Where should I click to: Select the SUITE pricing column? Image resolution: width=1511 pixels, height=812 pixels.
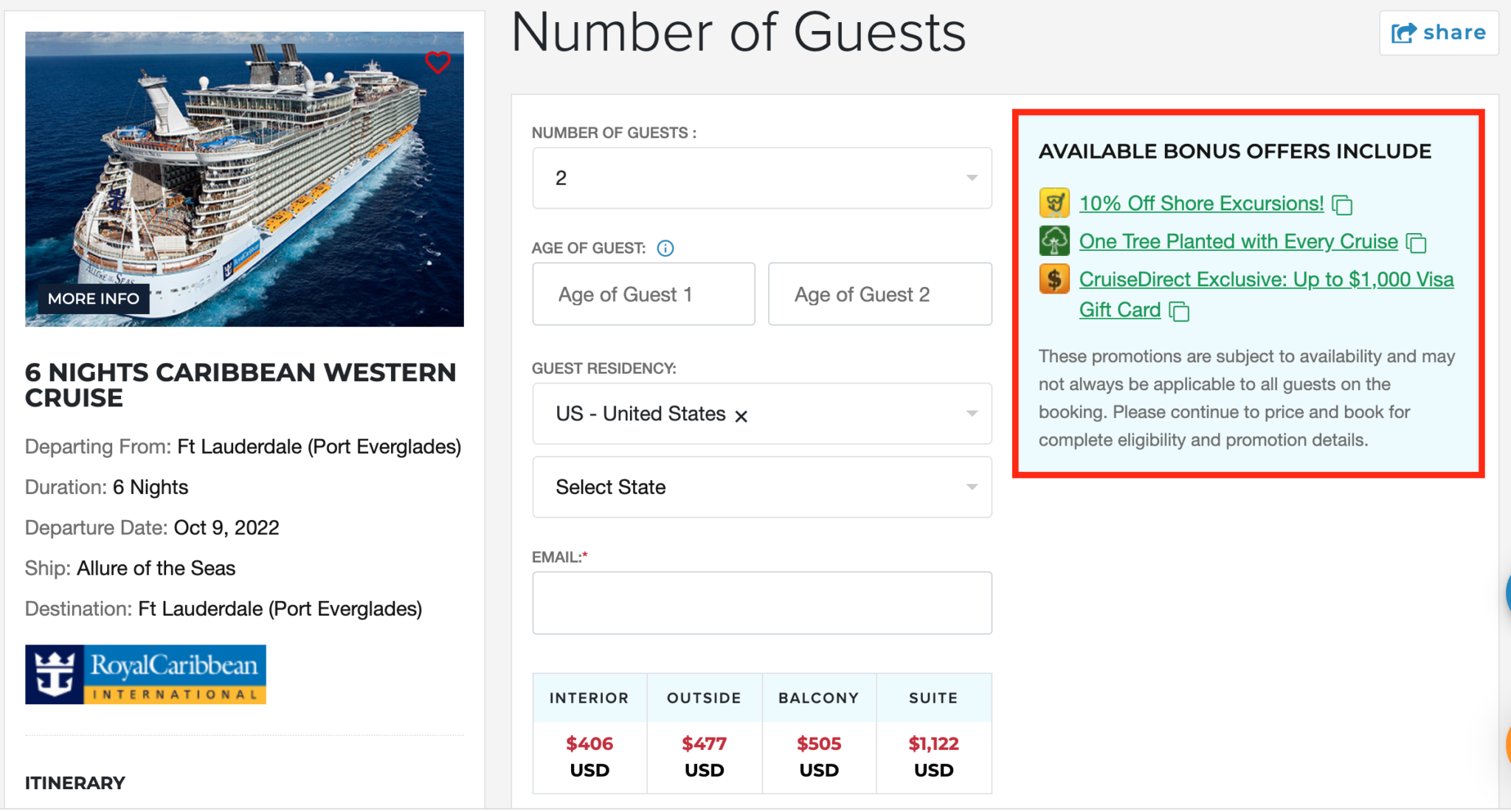click(933, 697)
